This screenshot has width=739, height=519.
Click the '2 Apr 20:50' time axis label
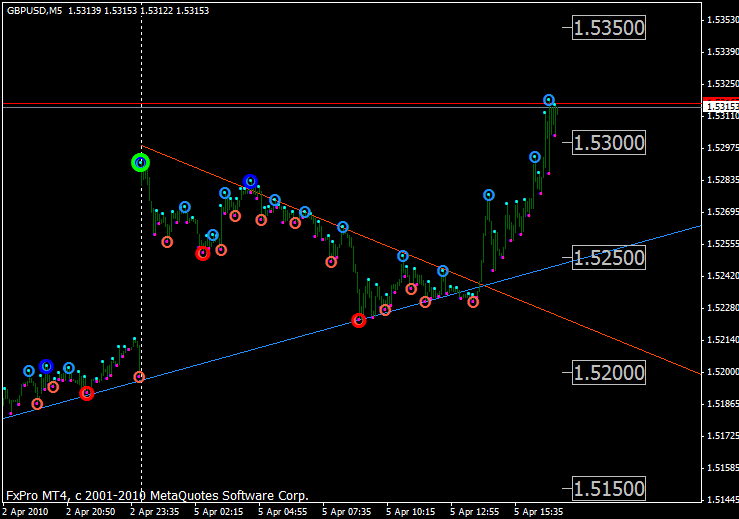[90, 512]
